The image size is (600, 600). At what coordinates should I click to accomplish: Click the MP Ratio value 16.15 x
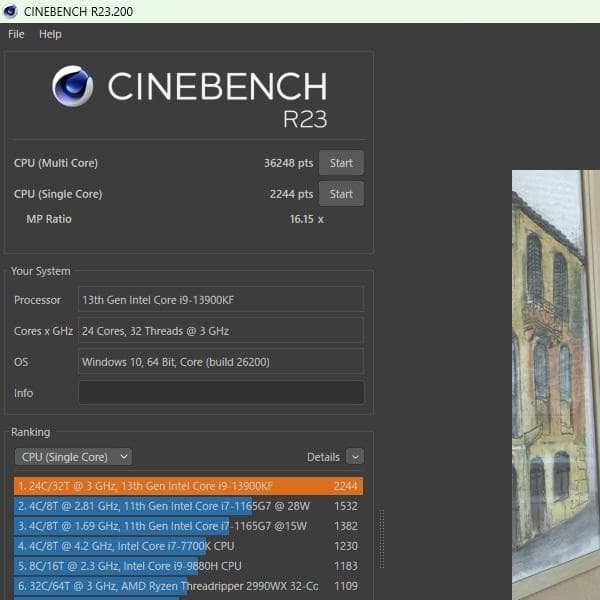pyautogui.click(x=307, y=219)
